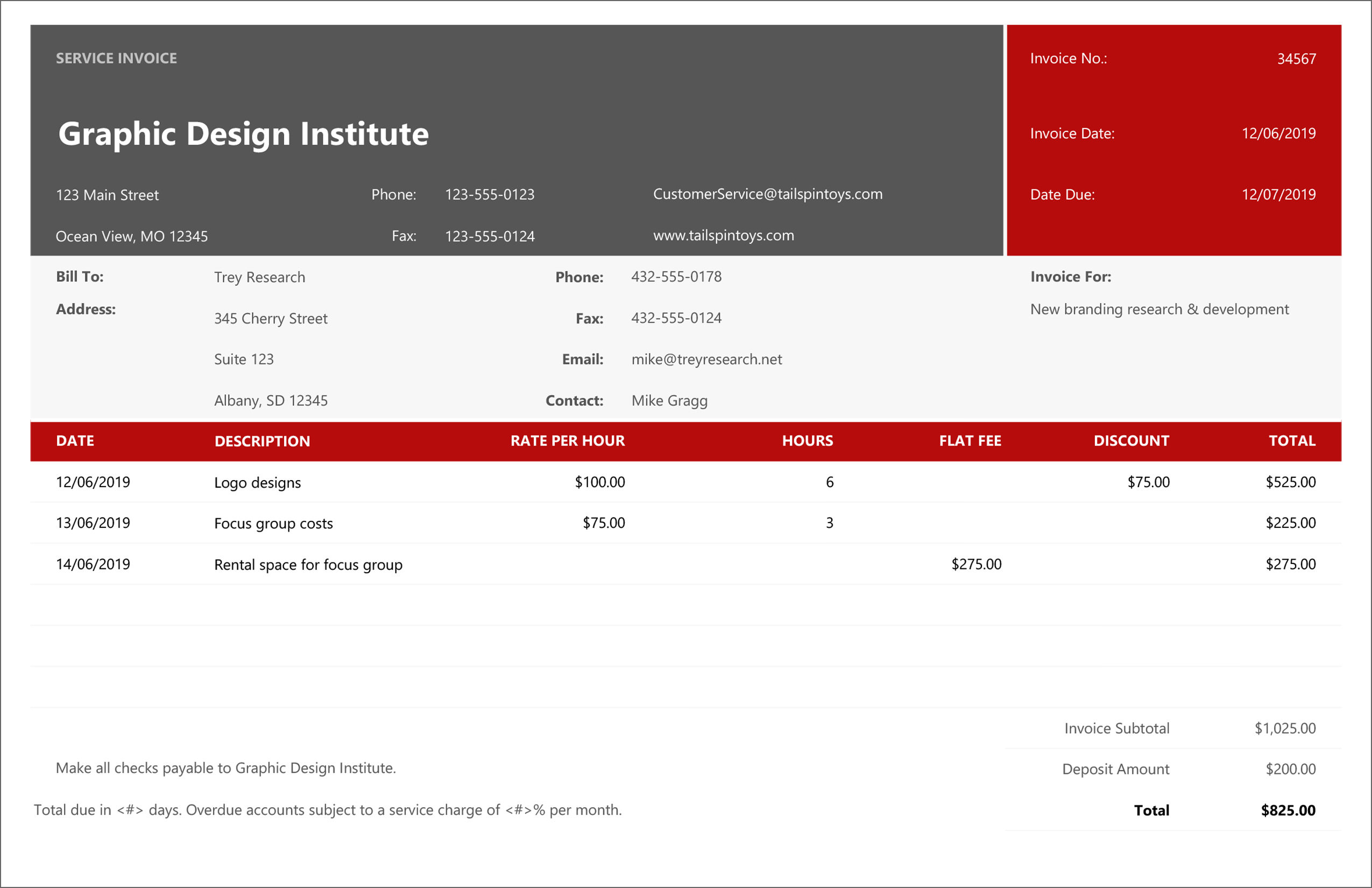Click the RATE PER HOUR column header
This screenshot has height=888, width=1372.
567,441
